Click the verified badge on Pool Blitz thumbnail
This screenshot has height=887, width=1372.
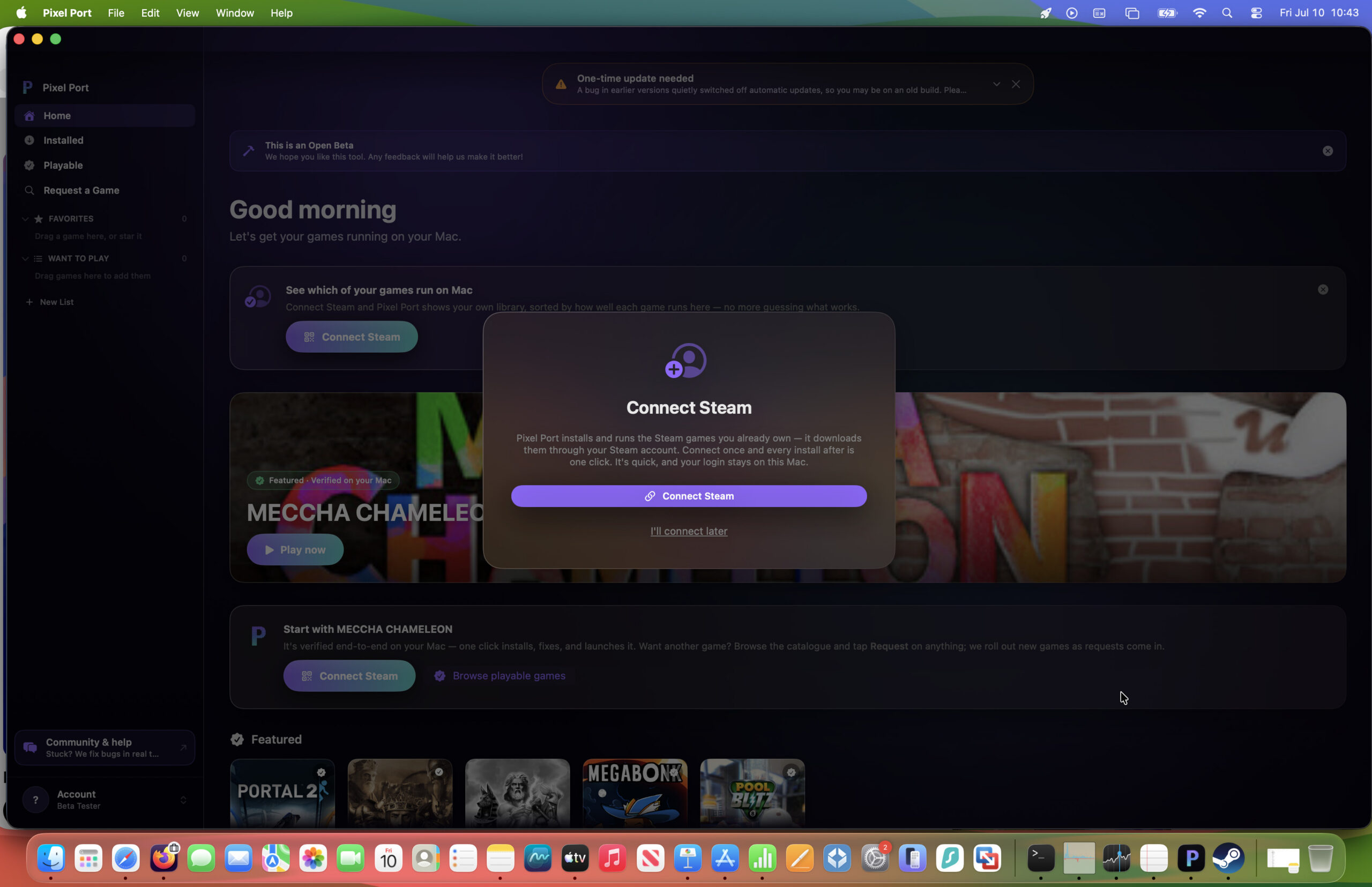[x=792, y=772]
